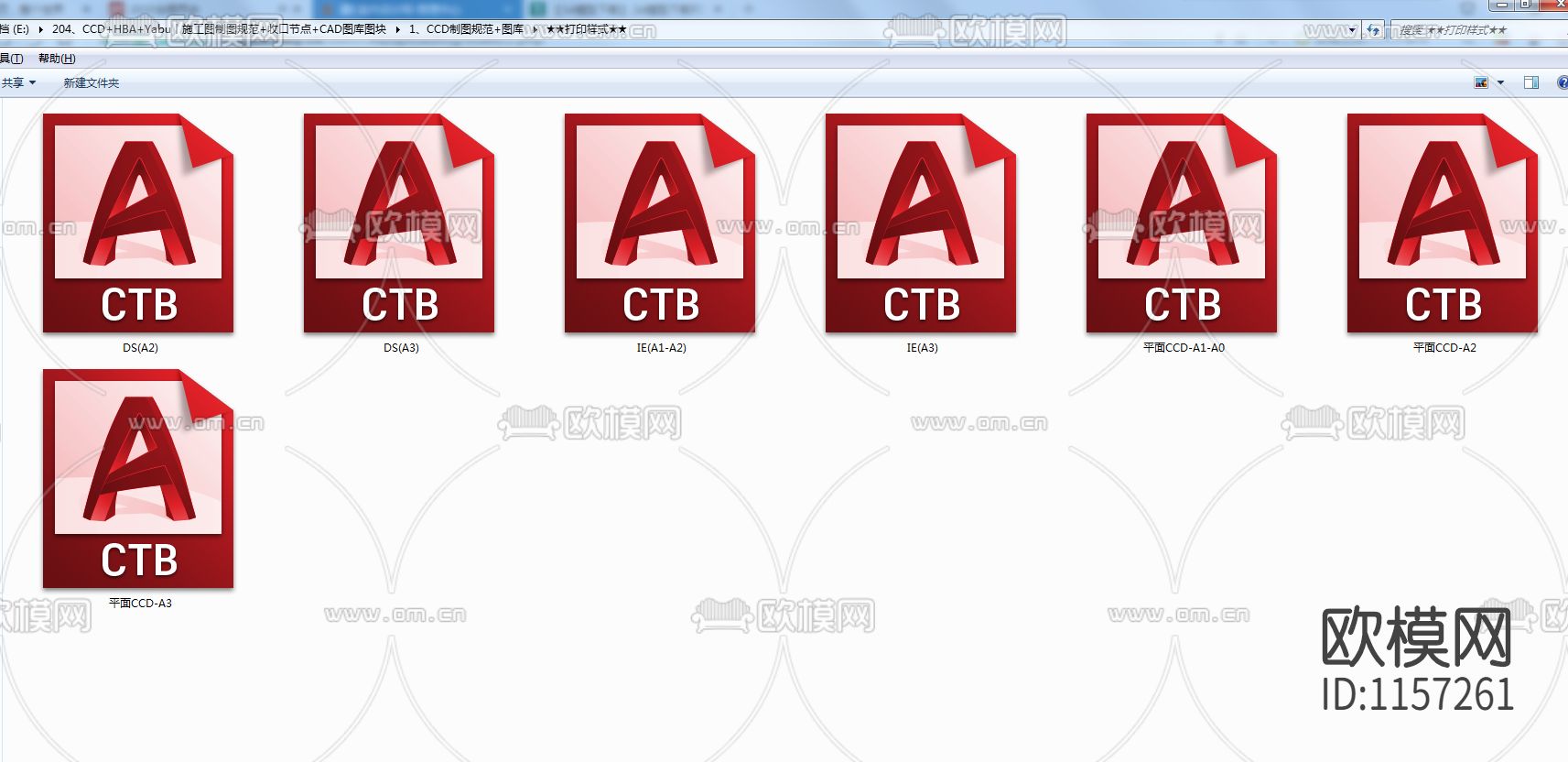Open the view options dropdown arrow

[1500, 82]
